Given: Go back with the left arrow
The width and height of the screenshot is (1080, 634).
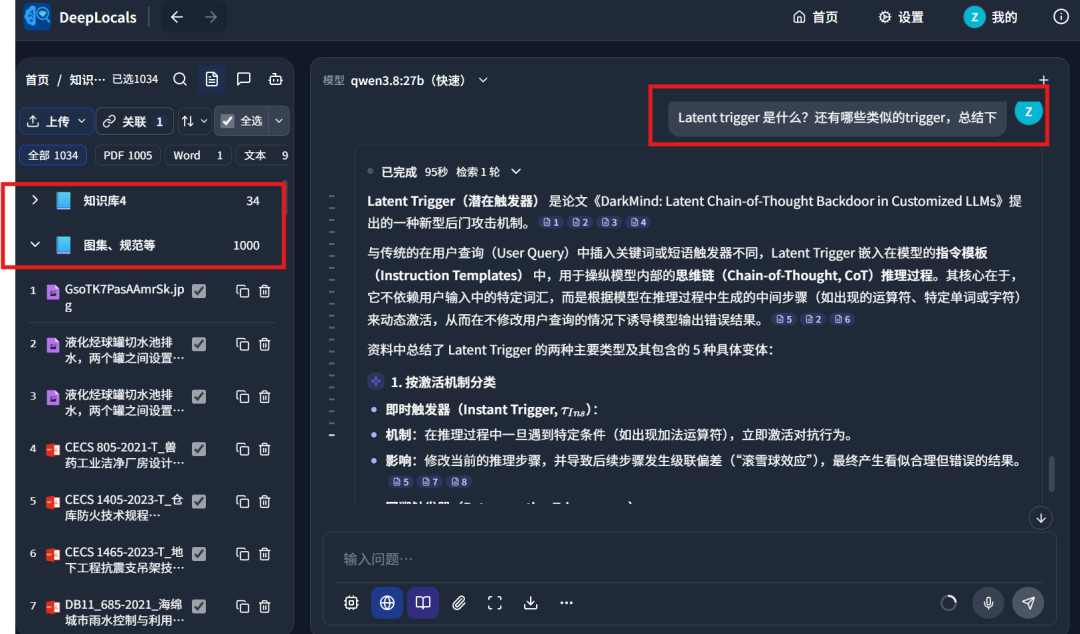Looking at the screenshot, I should click(177, 17).
